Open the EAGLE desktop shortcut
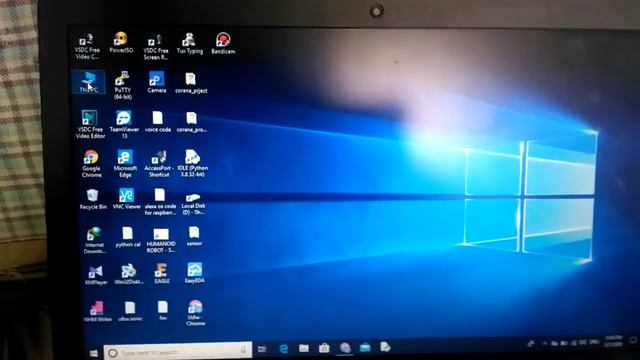Screen dimensions: 640x360 [x=162, y=273]
